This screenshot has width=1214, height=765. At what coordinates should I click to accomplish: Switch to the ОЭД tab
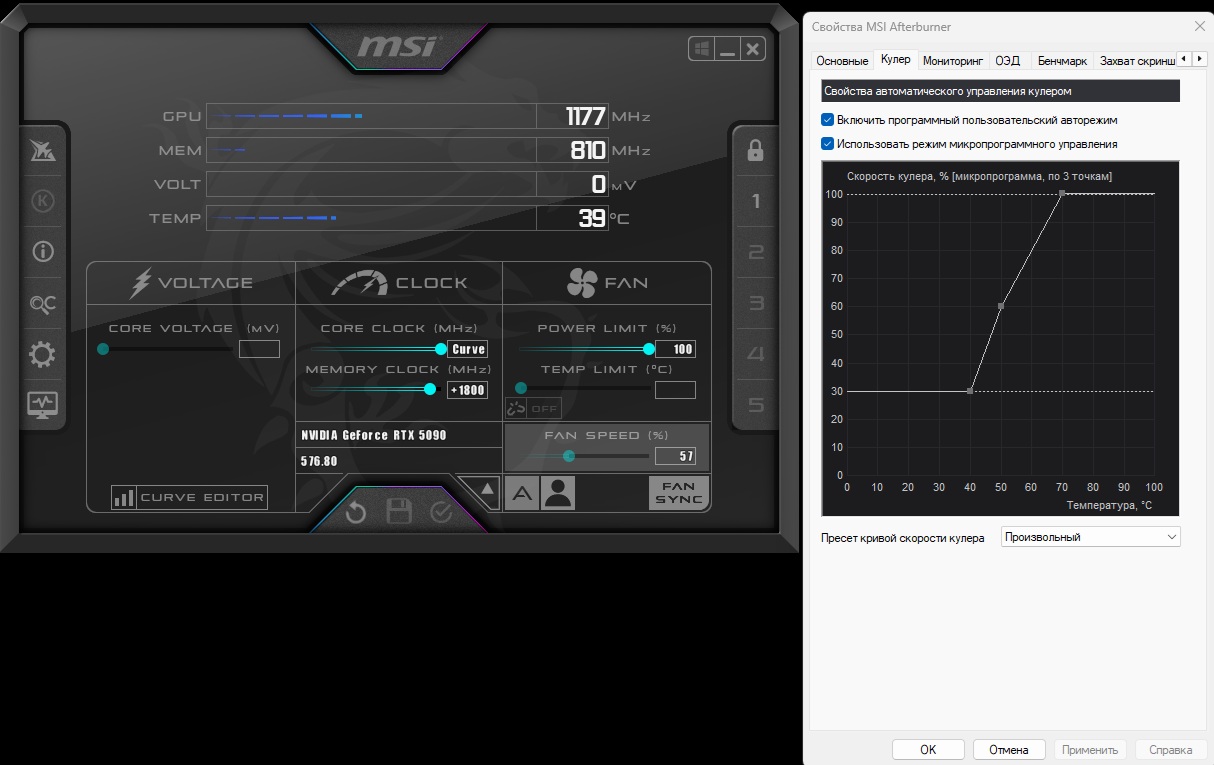[1008, 61]
